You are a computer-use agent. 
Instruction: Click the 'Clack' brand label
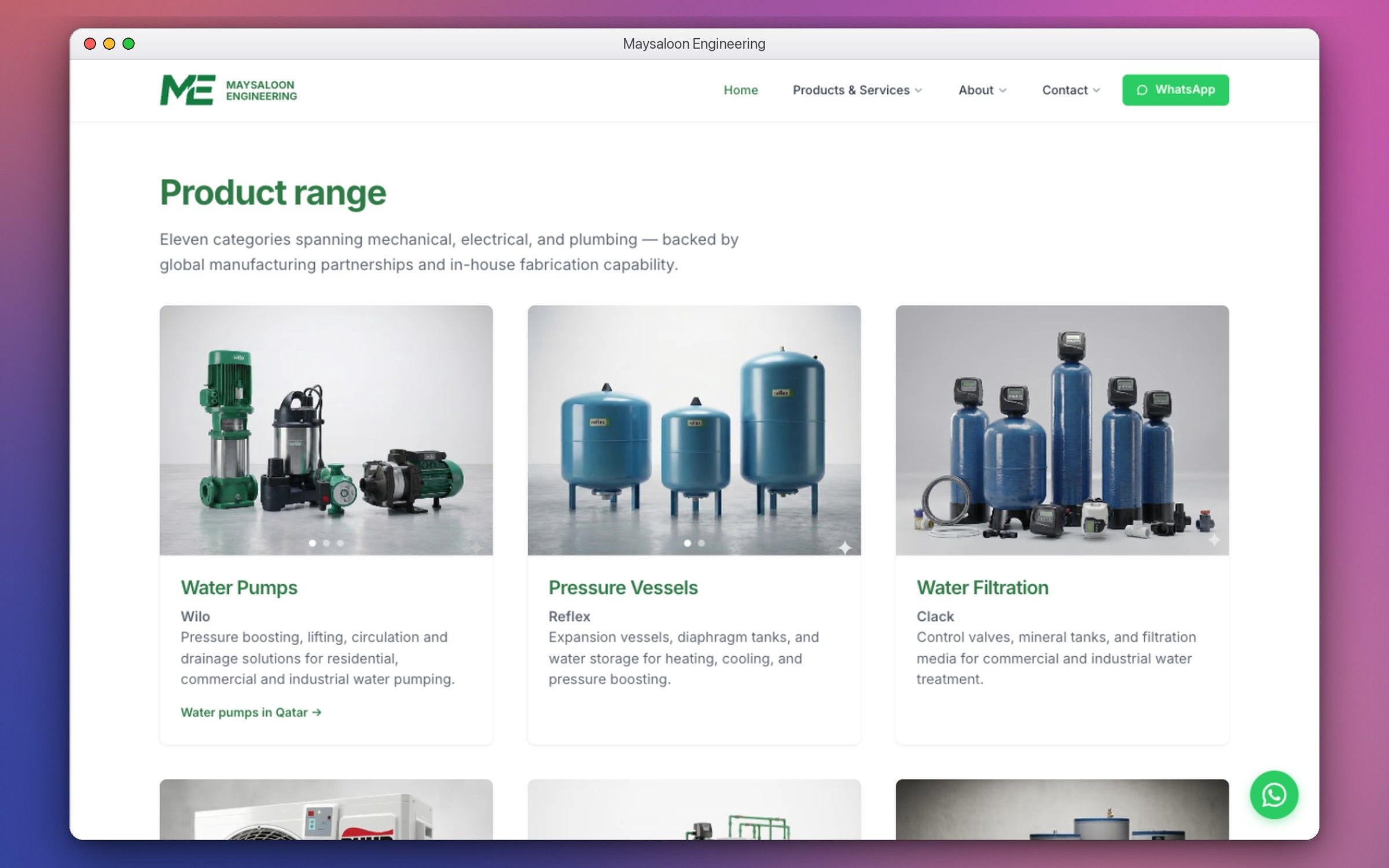(x=935, y=616)
